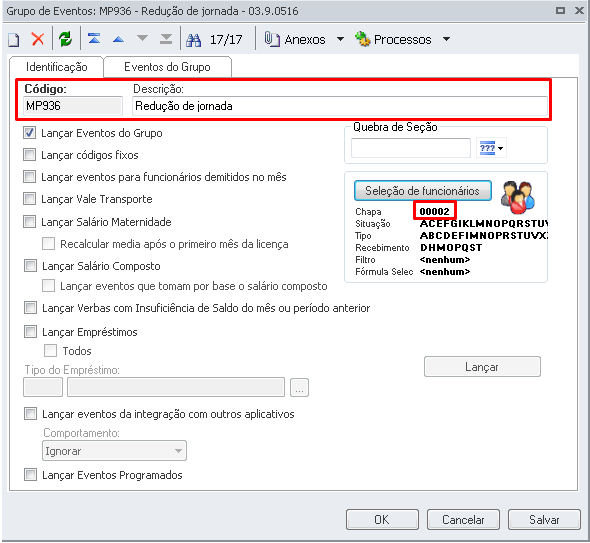Go to first record arrow

click(x=94, y=39)
